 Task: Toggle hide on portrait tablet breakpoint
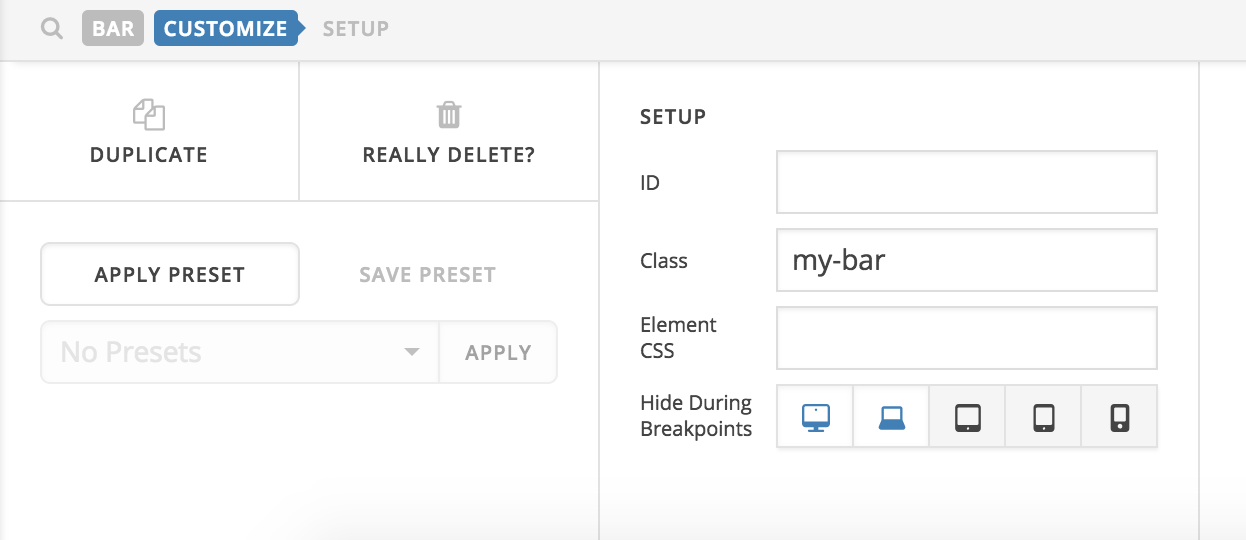1043,417
